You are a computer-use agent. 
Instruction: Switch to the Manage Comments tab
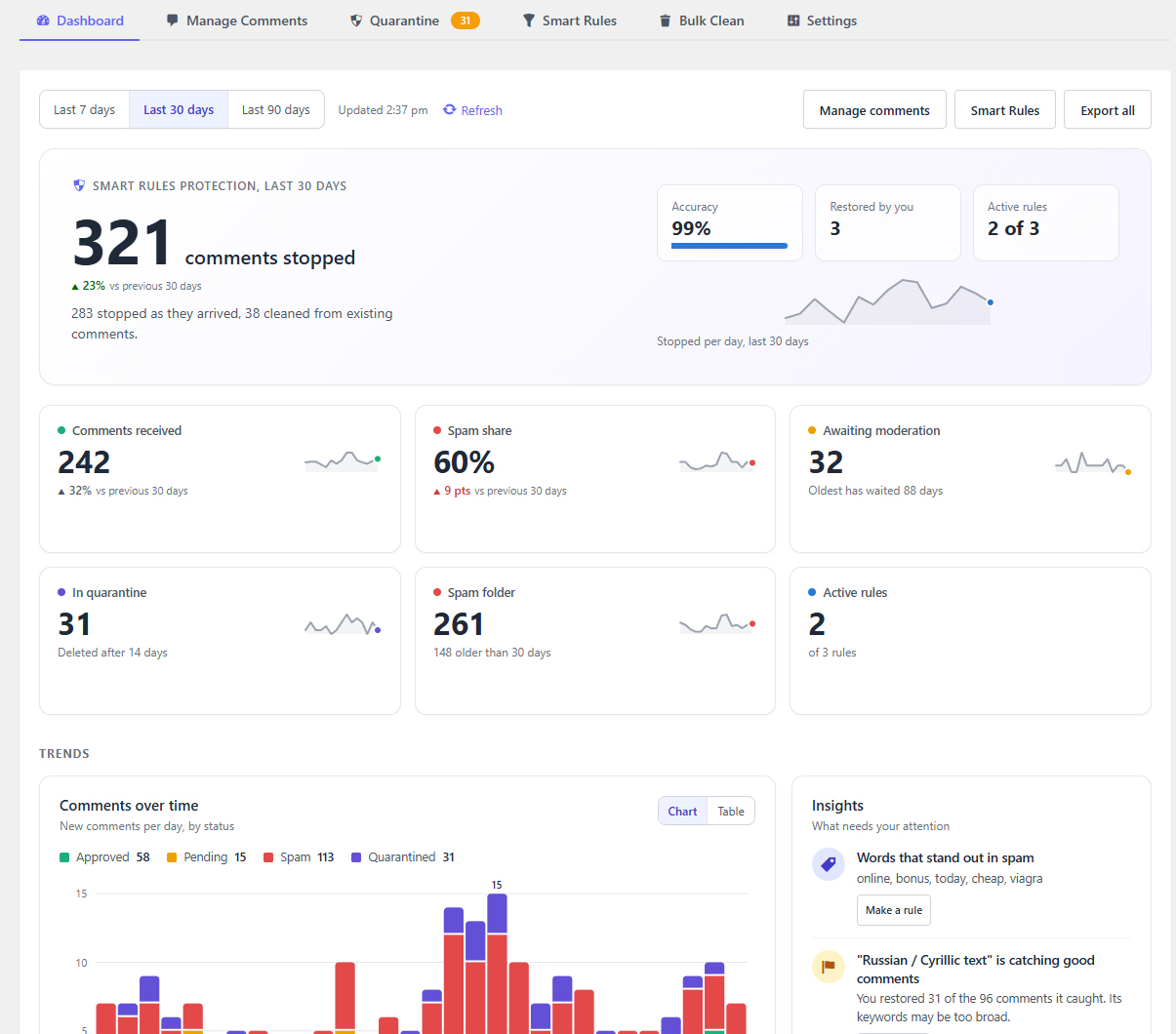[x=237, y=20]
